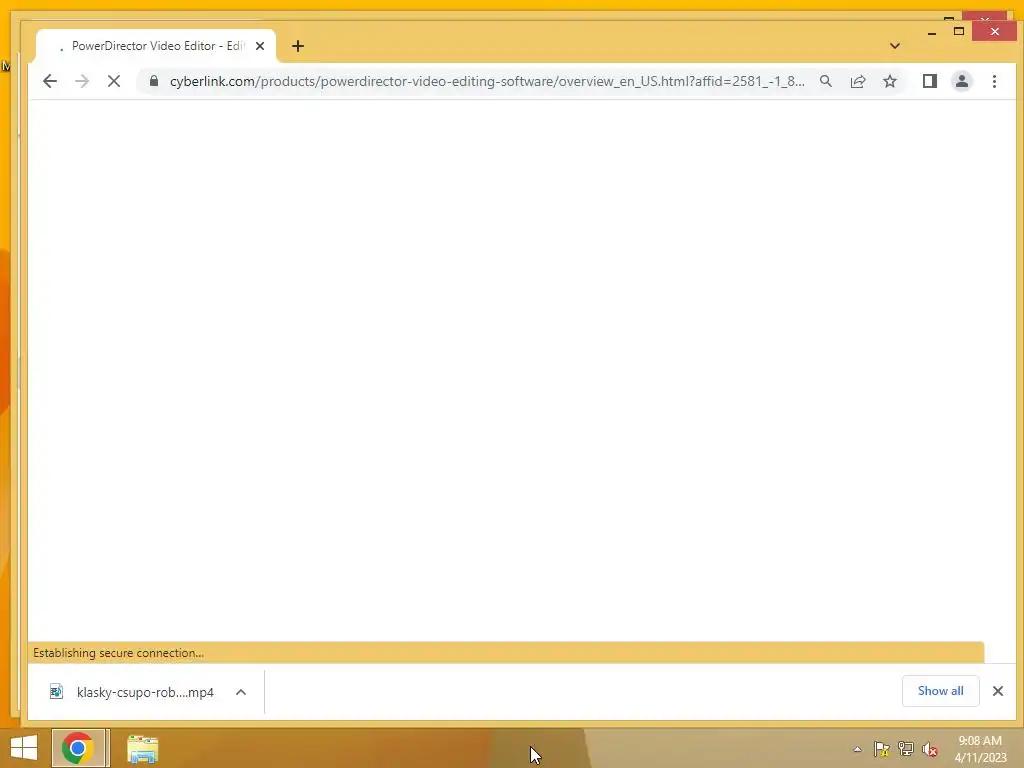Screen dimensions: 1024x768
Task: Share this page icon
Action: coord(858,81)
